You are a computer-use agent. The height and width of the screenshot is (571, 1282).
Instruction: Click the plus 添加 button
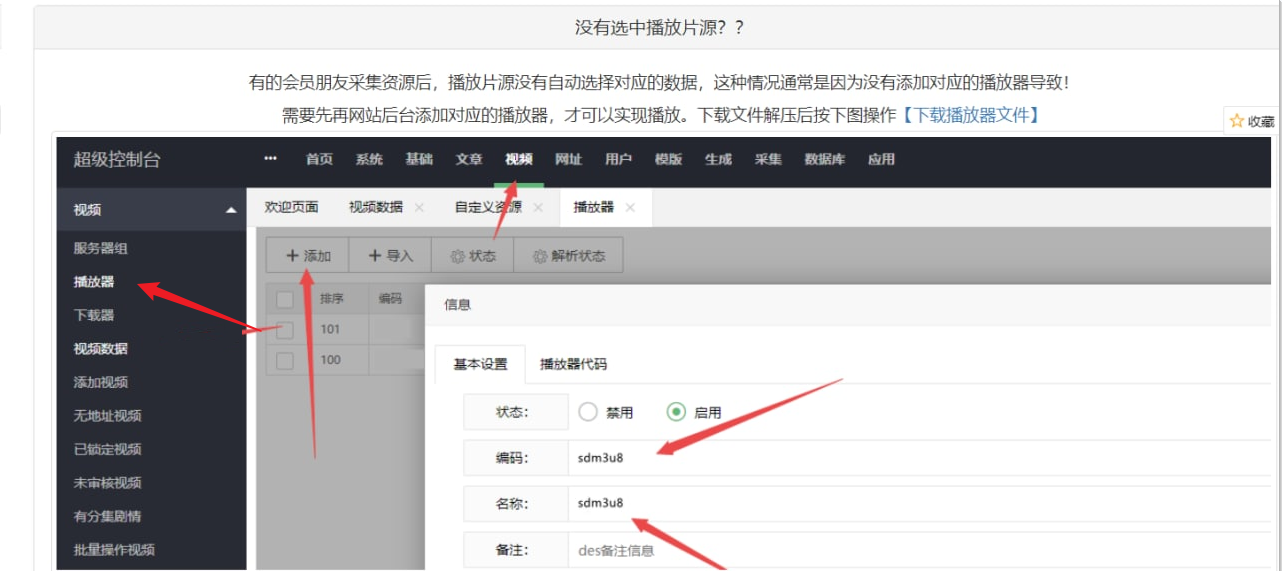point(307,256)
